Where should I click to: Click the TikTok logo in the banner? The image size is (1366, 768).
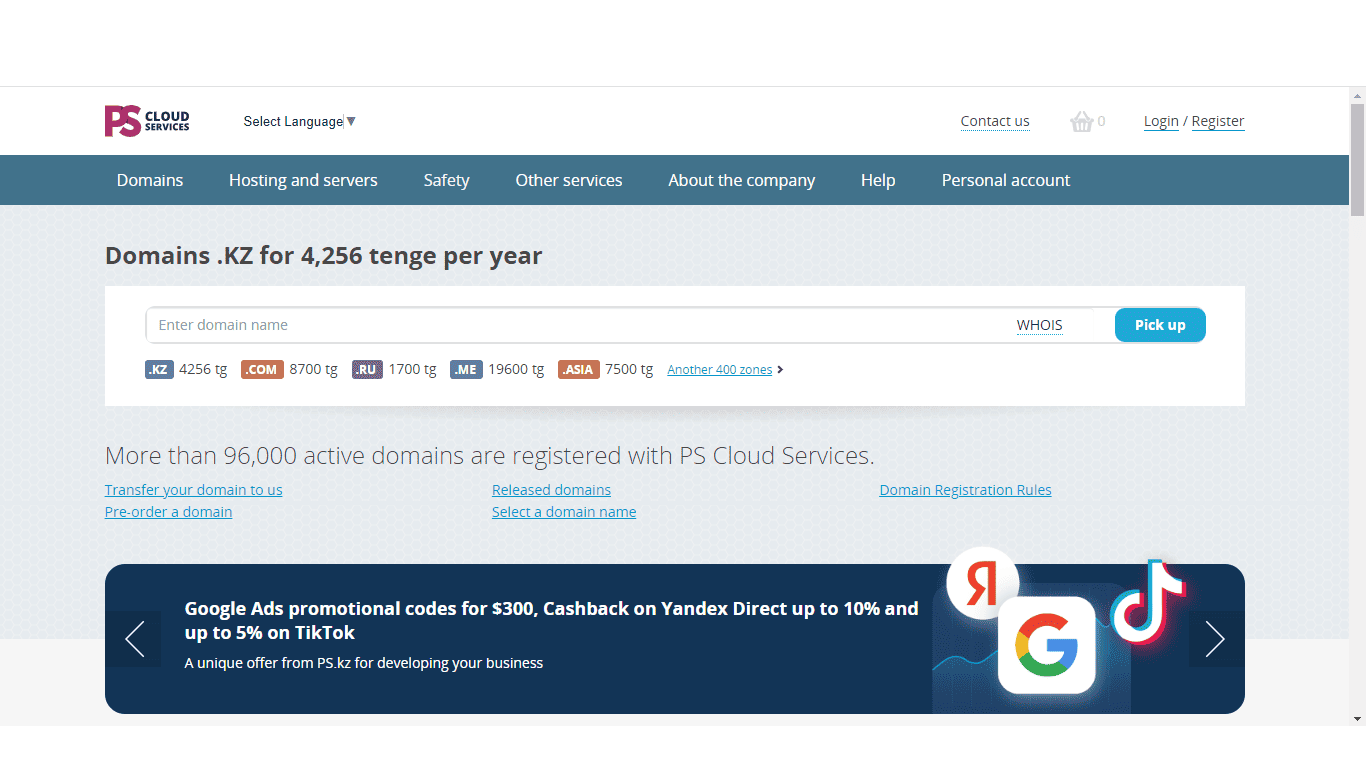tap(1147, 600)
